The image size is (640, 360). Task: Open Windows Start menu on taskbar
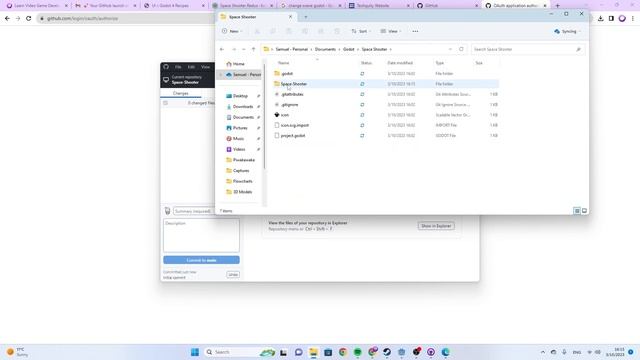195,352
